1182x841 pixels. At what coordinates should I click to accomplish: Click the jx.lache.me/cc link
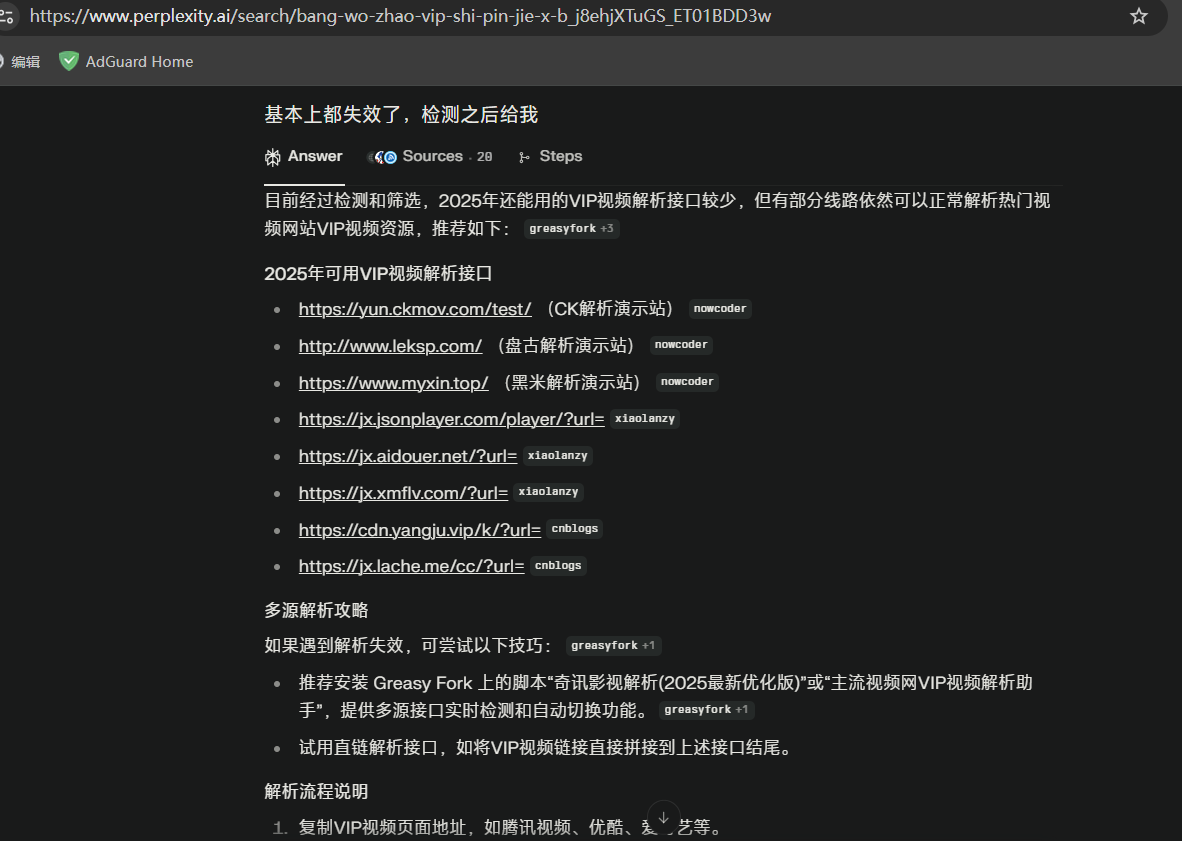click(x=411, y=566)
